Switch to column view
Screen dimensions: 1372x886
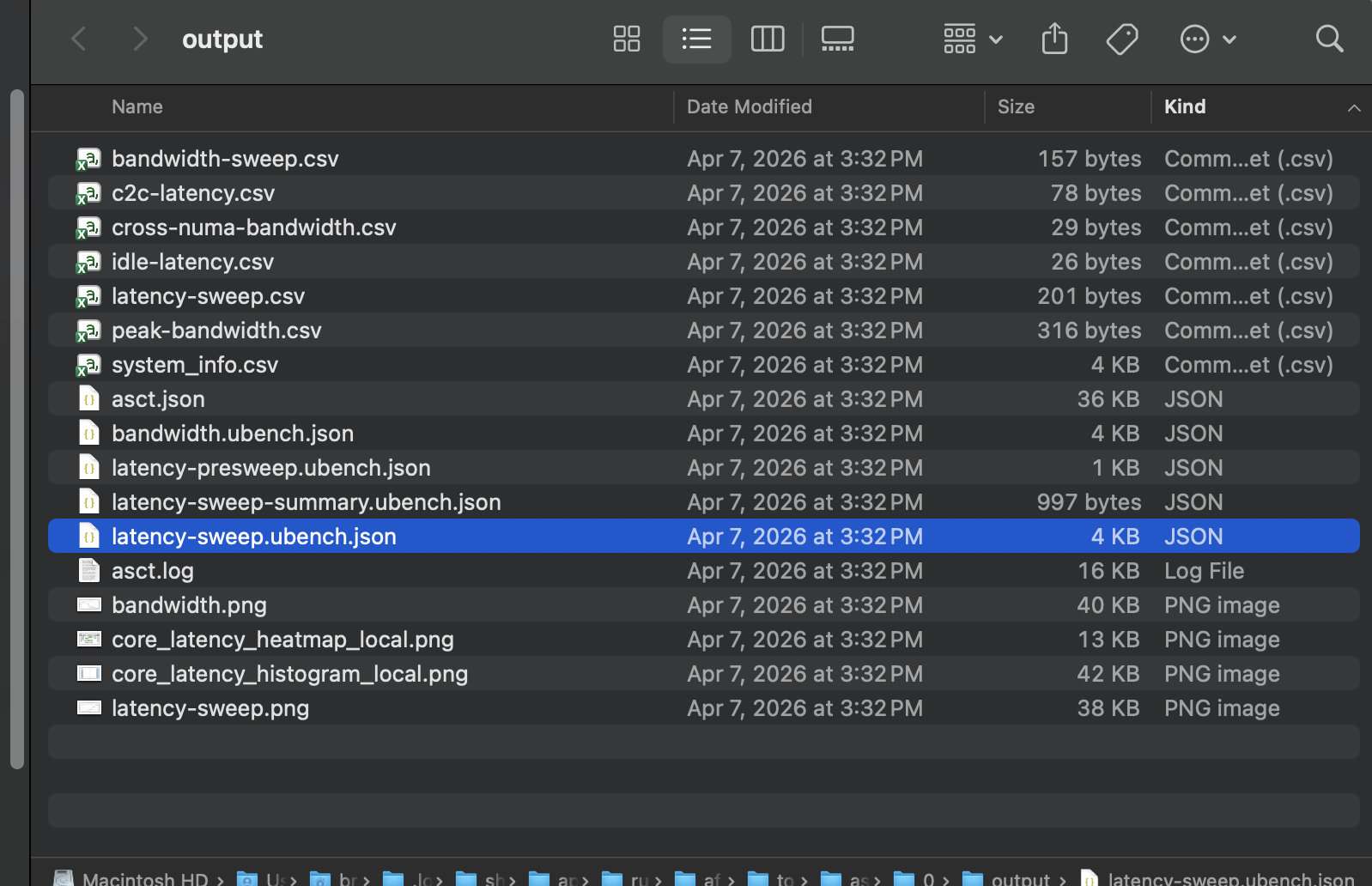tap(768, 39)
